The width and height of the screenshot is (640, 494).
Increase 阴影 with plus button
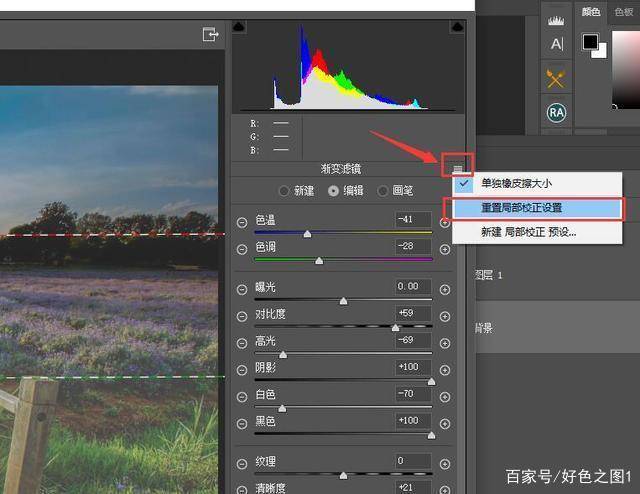[x=445, y=370]
